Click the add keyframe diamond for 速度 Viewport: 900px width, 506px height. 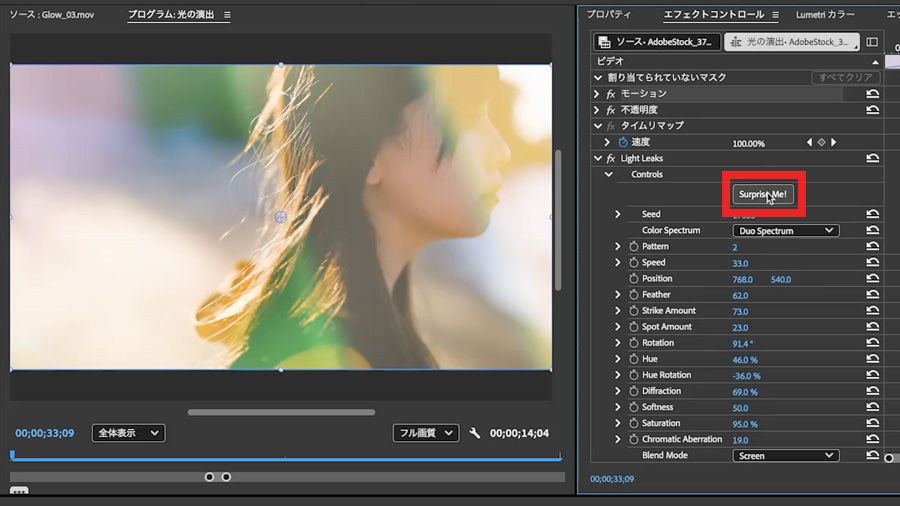point(821,143)
